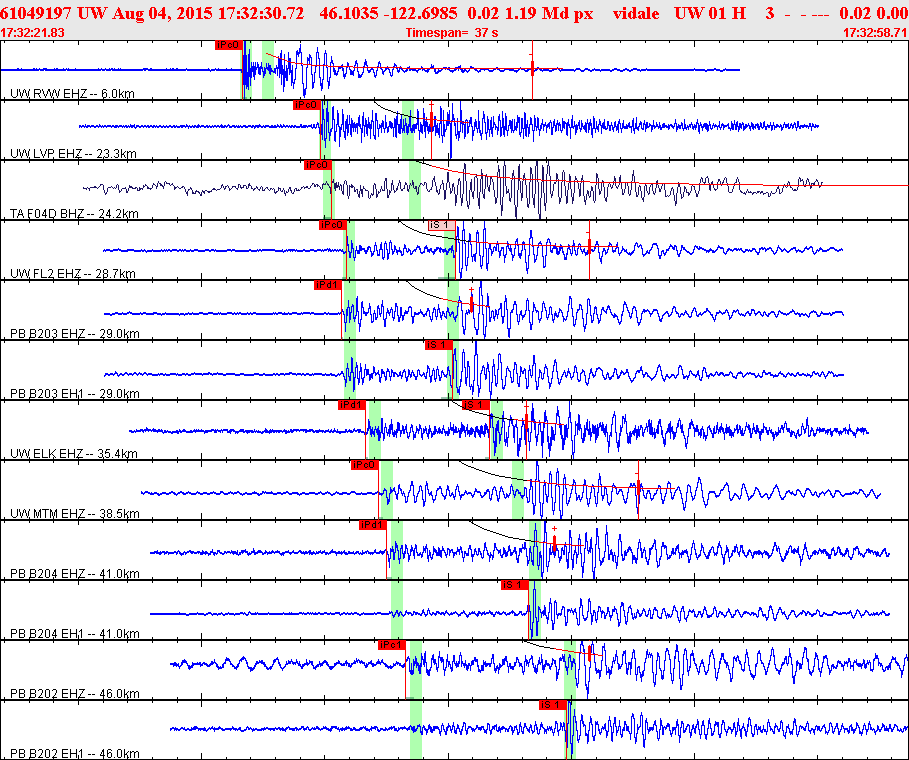
Task: Click the station label PB B202 EHZ -- 46.0km
Action: click(x=75, y=693)
